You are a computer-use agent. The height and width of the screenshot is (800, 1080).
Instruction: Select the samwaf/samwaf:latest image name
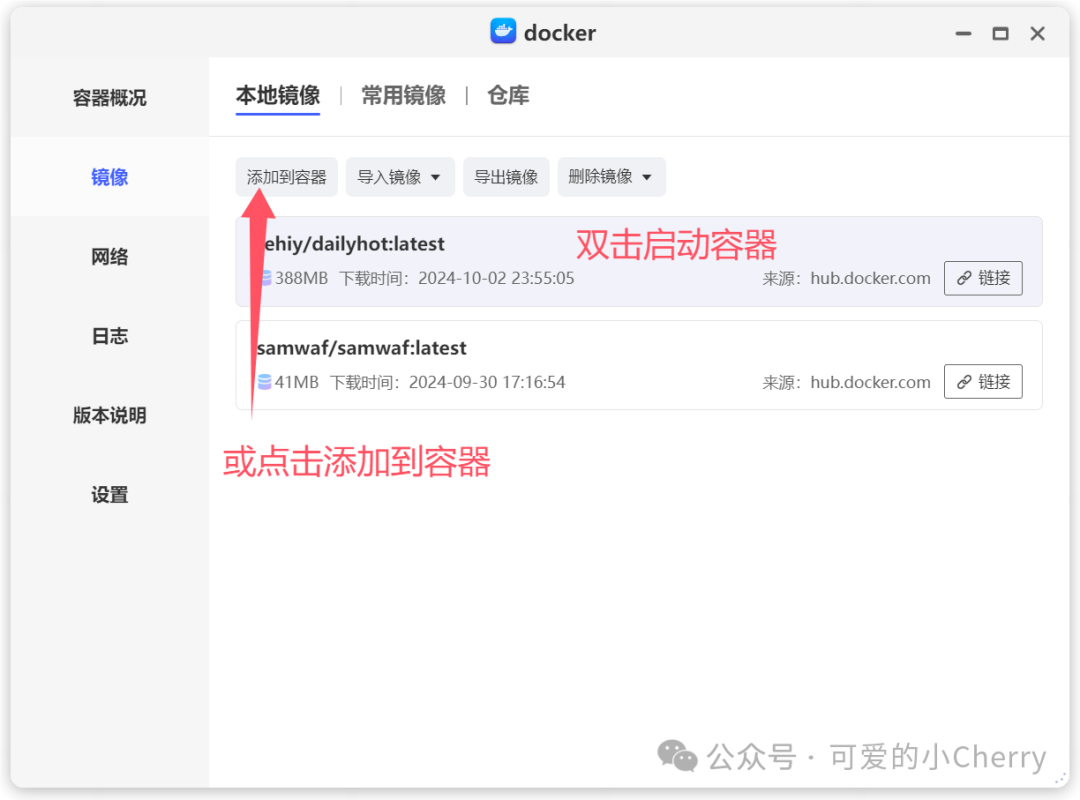click(x=362, y=348)
